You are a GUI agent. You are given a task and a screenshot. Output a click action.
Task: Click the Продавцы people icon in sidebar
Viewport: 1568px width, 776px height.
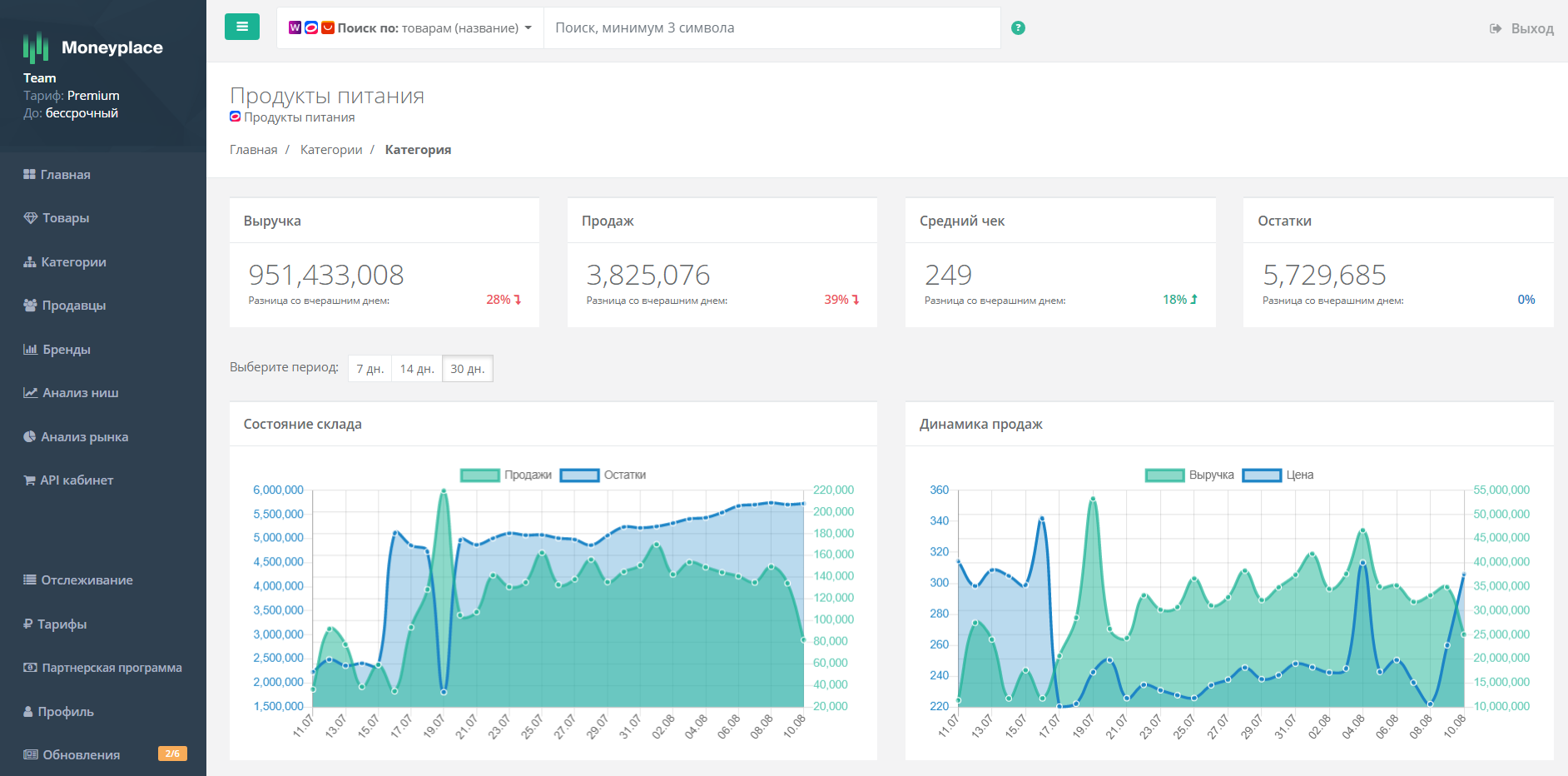click(x=31, y=306)
